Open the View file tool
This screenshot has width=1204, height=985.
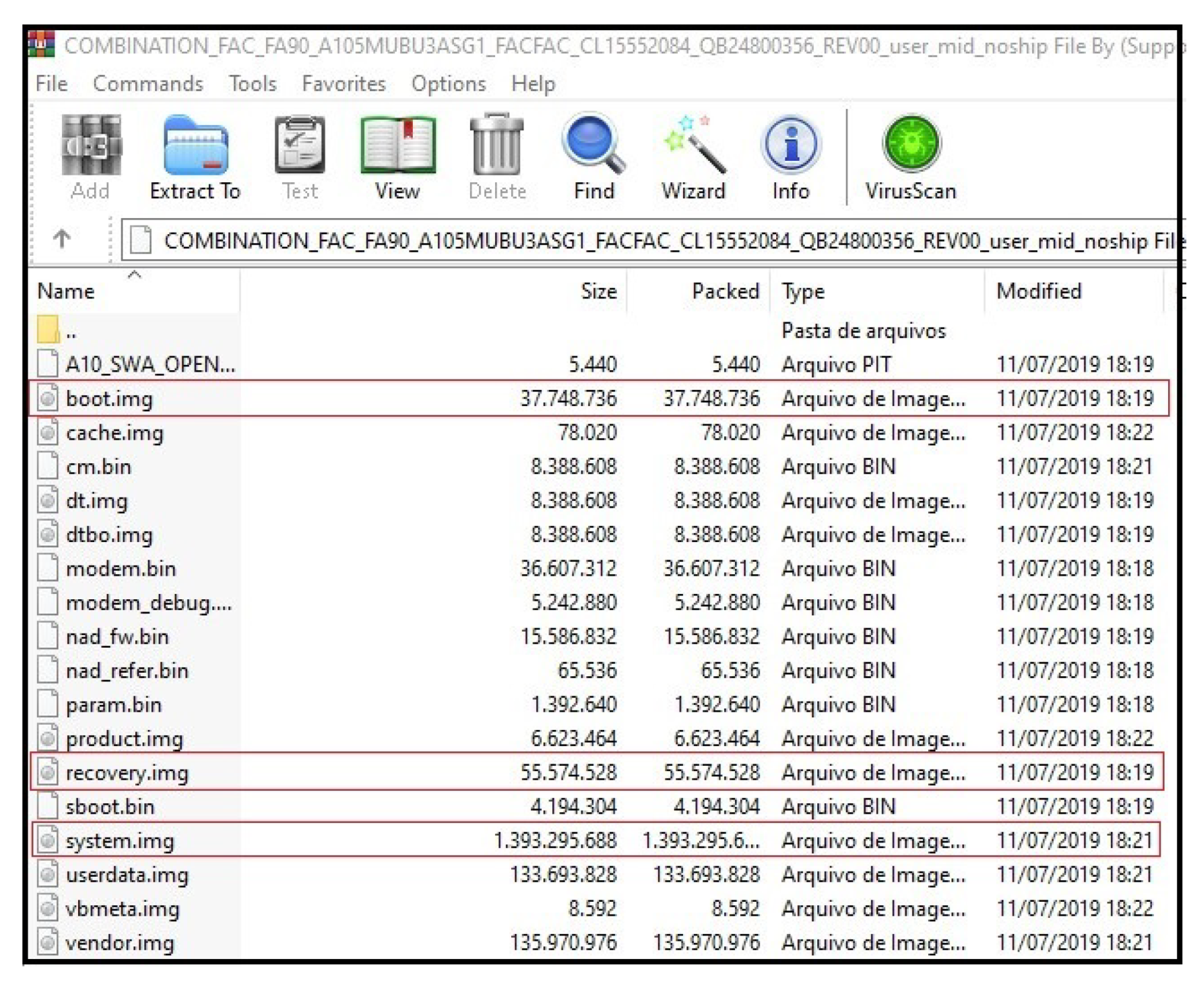point(398,145)
